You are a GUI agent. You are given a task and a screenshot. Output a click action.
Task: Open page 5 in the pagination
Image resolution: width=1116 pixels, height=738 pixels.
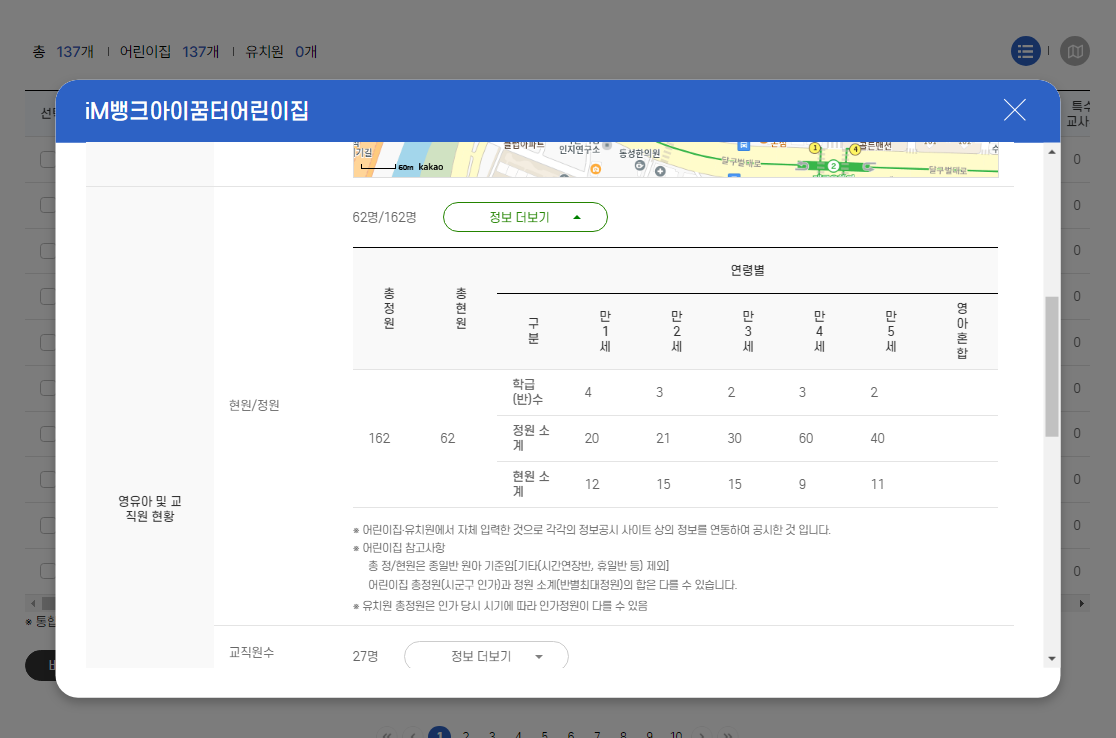point(543,733)
